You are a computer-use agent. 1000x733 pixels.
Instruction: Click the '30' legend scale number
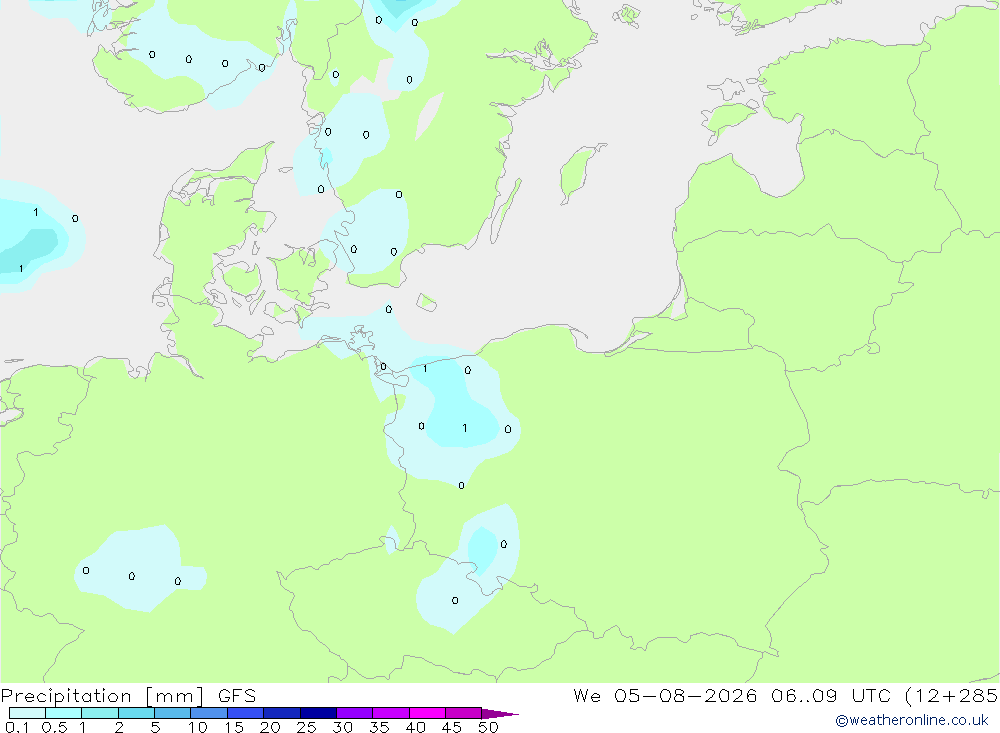pos(343,727)
